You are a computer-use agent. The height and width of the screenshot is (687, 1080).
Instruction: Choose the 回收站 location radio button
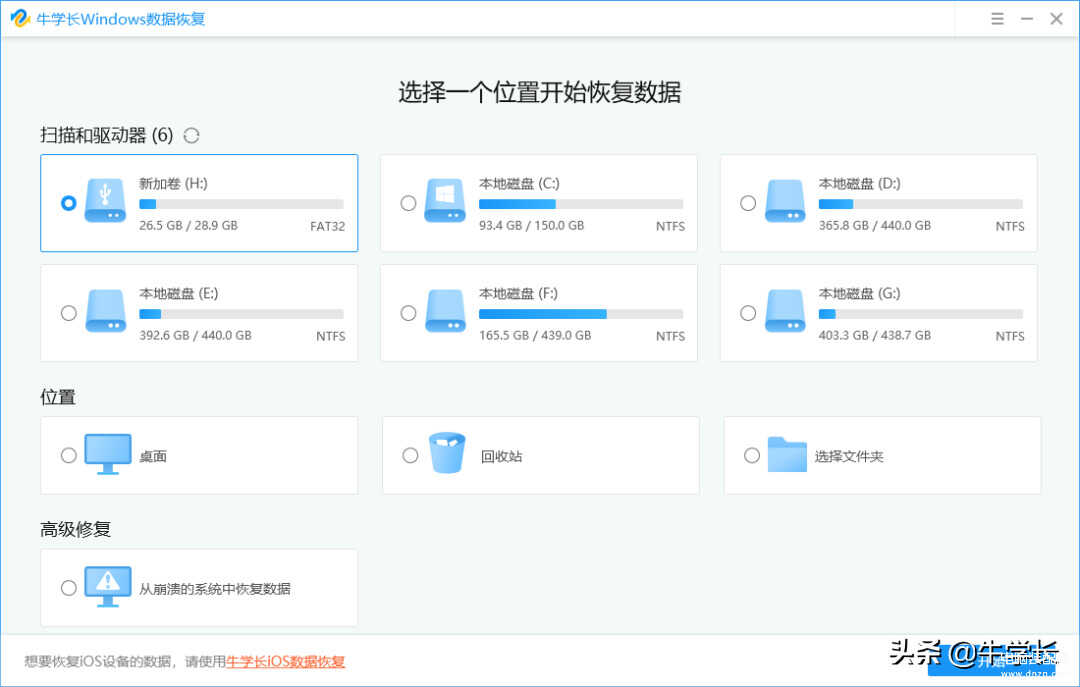click(x=410, y=455)
